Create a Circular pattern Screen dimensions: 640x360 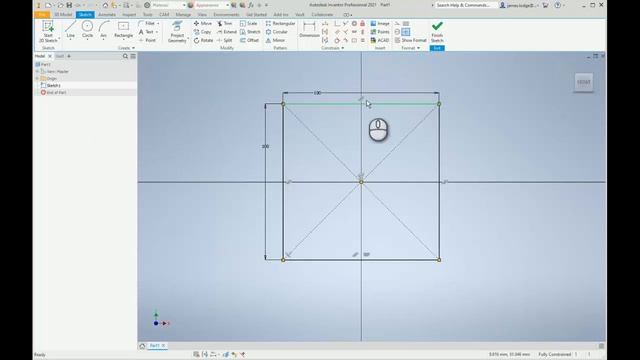[276, 32]
